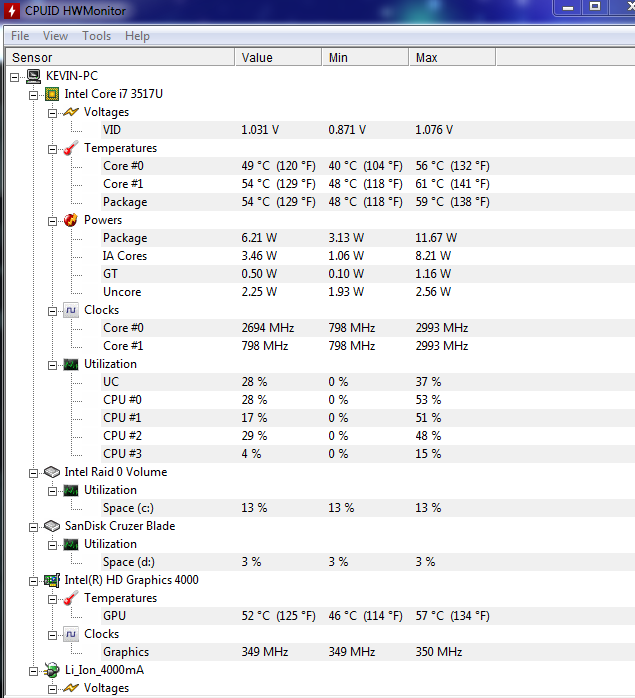Collapse the SanDisk Cruzer Blade node
The width and height of the screenshot is (635, 698).
(33, 527)
